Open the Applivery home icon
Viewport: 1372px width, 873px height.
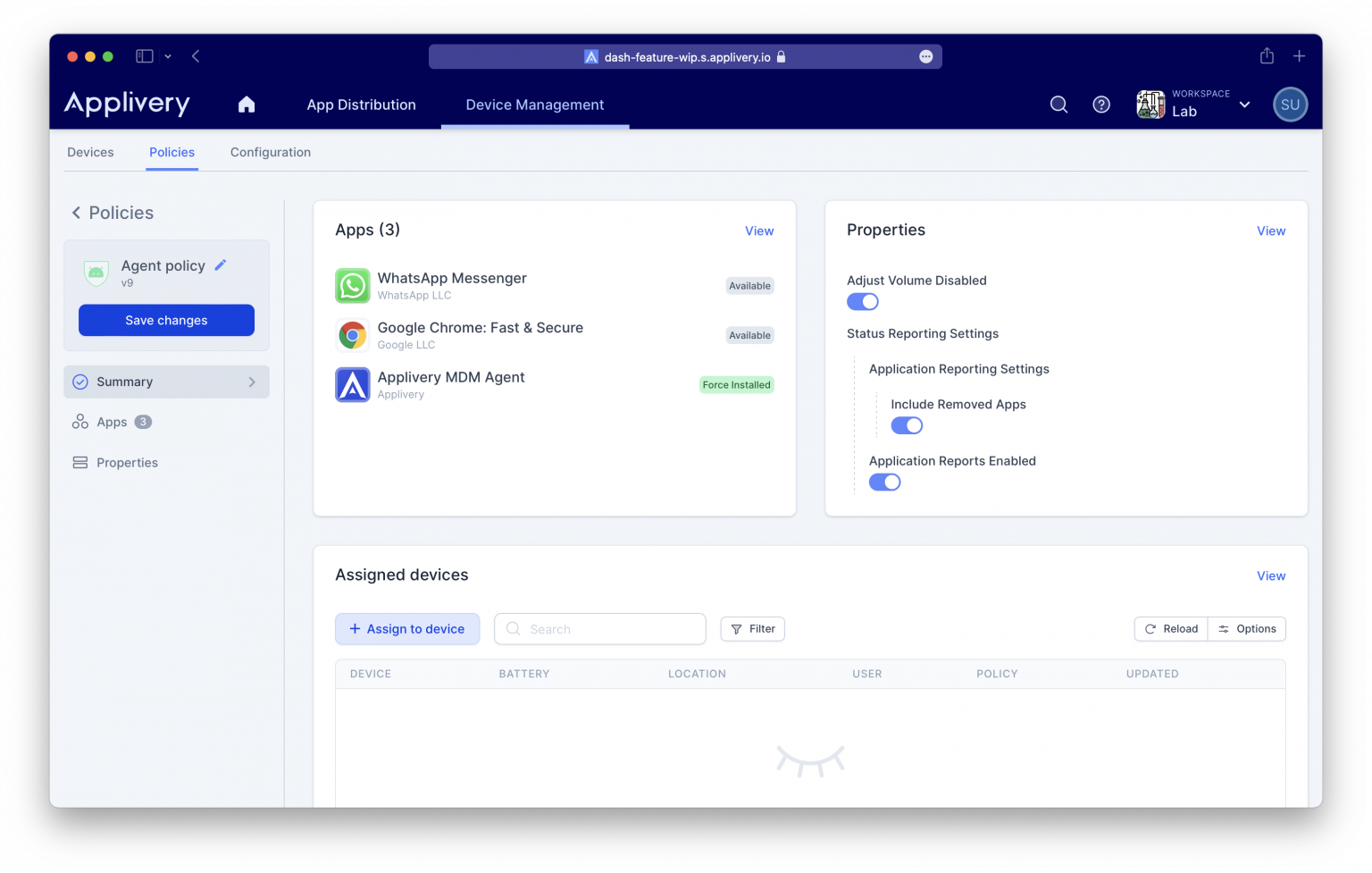(247, 105)
